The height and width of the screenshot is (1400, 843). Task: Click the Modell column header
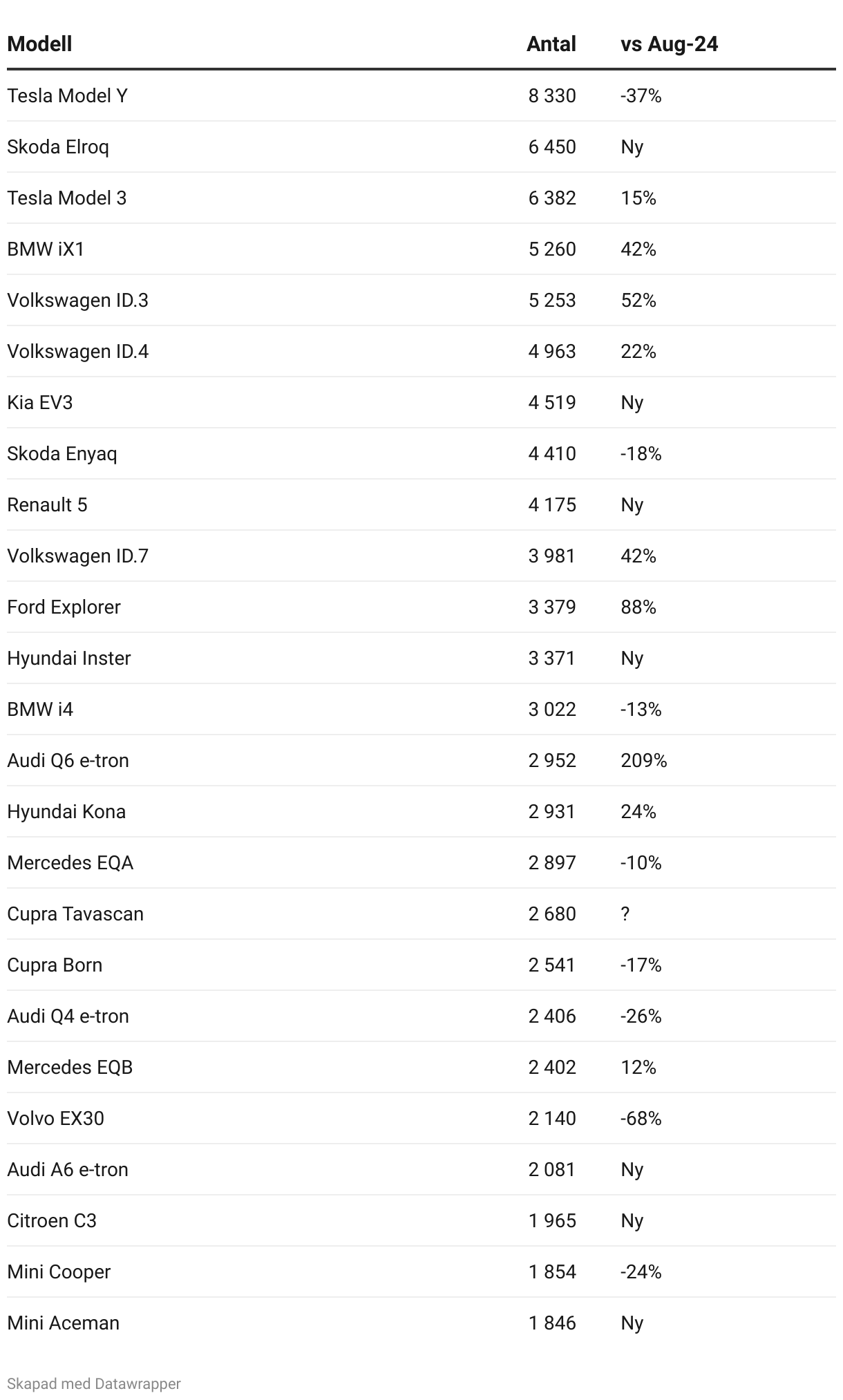39,44
